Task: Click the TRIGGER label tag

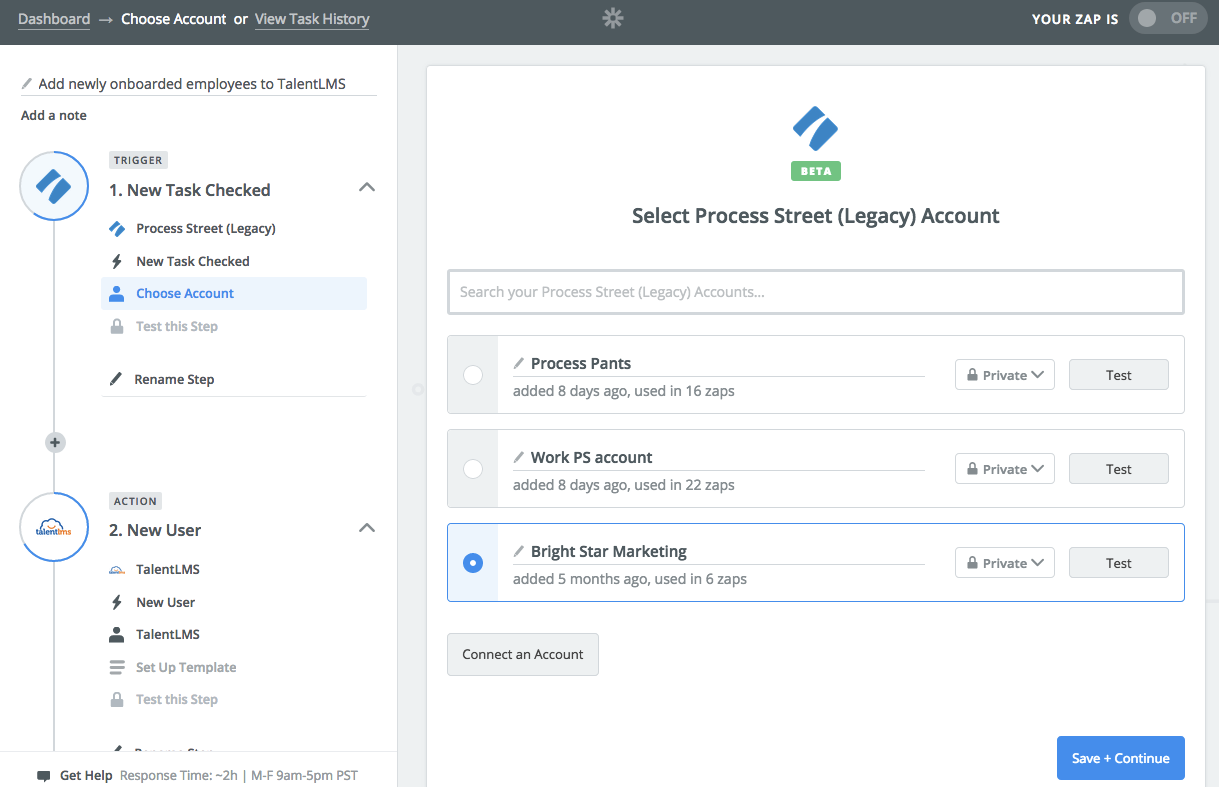Action: point(138,160)
